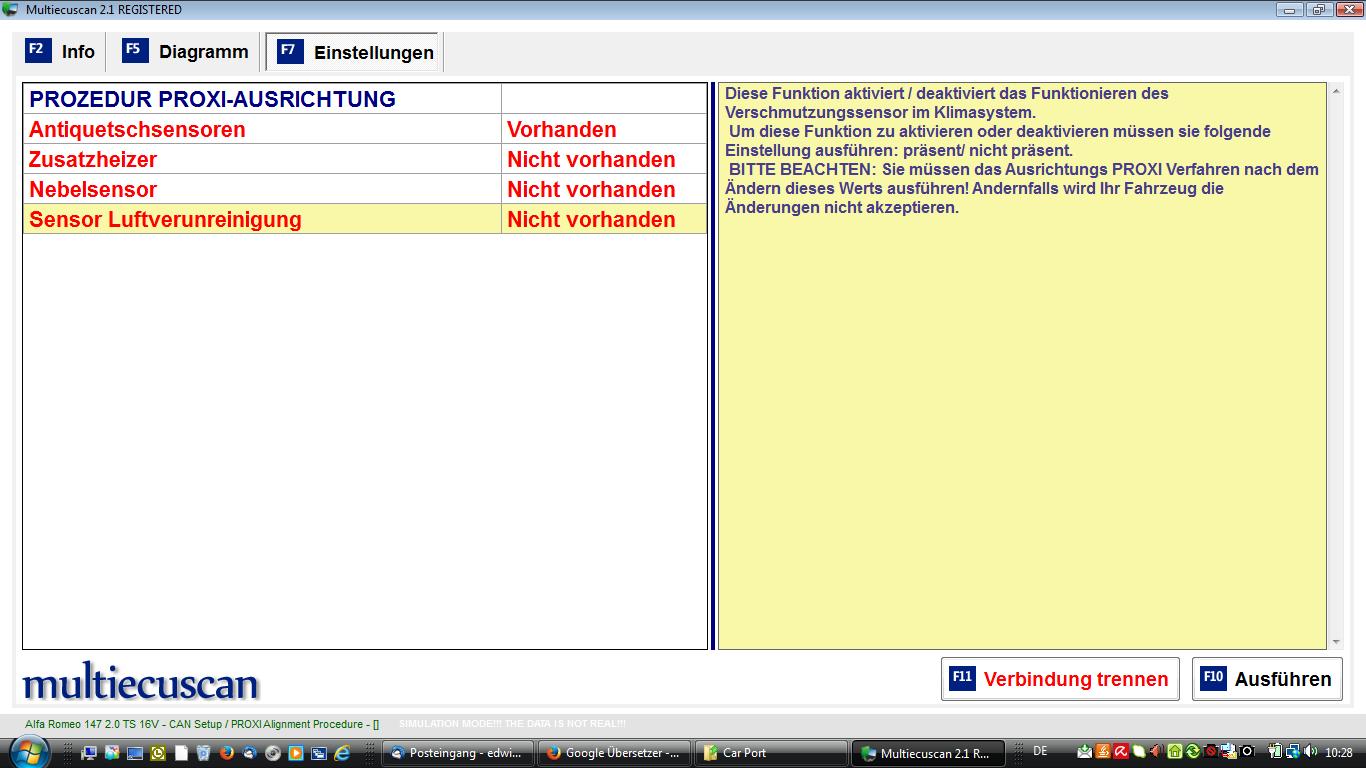Switch to Posteingang taskbar window
Screen dimensions: 1366x768
(x=458, y=753)
